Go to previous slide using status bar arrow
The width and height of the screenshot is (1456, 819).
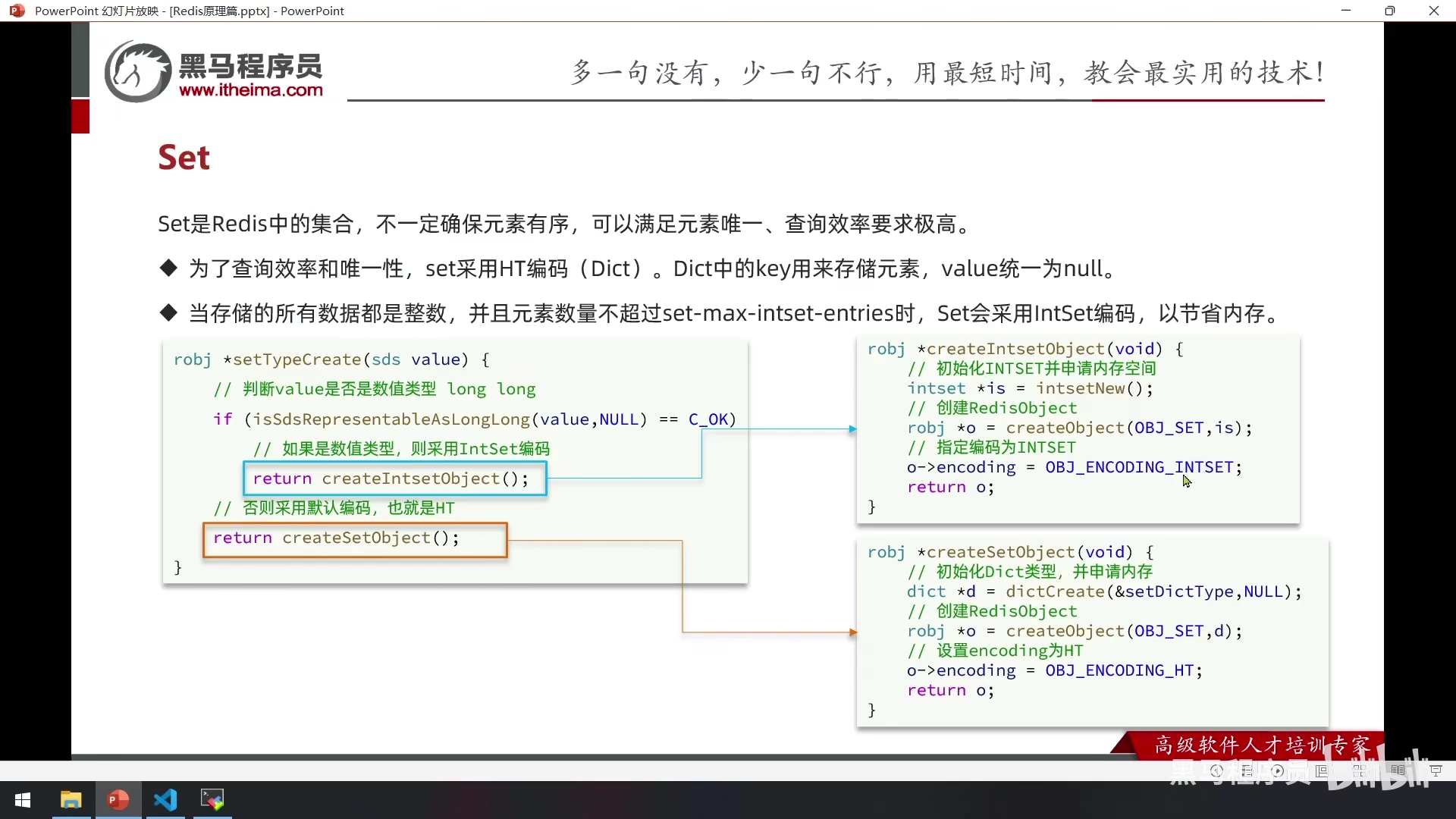point(1216,770)
